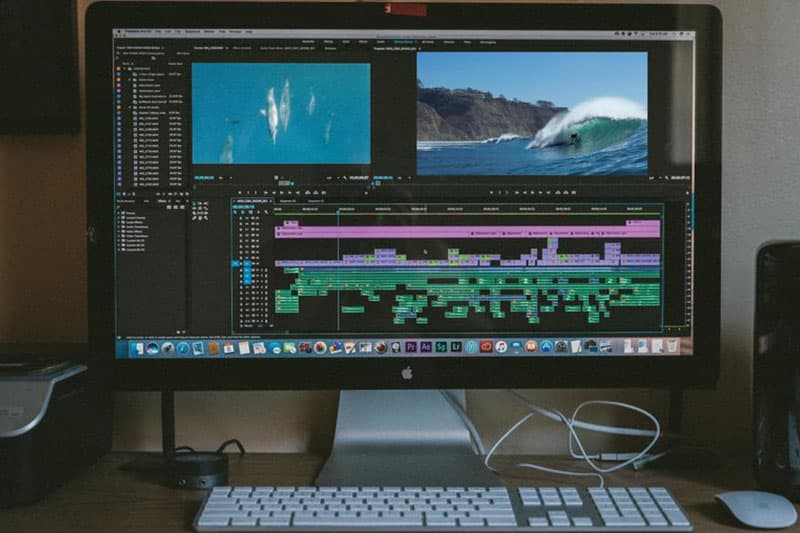This screenshot has height=533, width=800.
Task: Open Lightroom icon in the Dock
Action: tap(455, 347)
